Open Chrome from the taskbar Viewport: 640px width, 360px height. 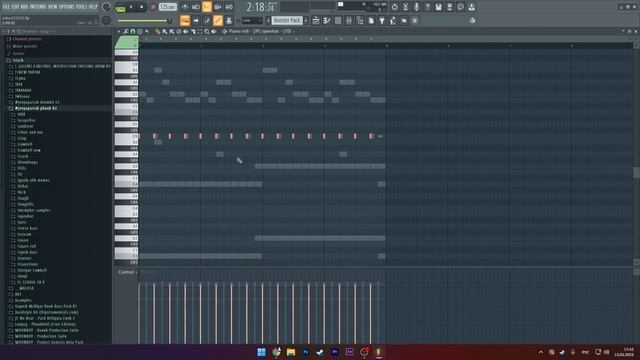click(x=276, y=352)
